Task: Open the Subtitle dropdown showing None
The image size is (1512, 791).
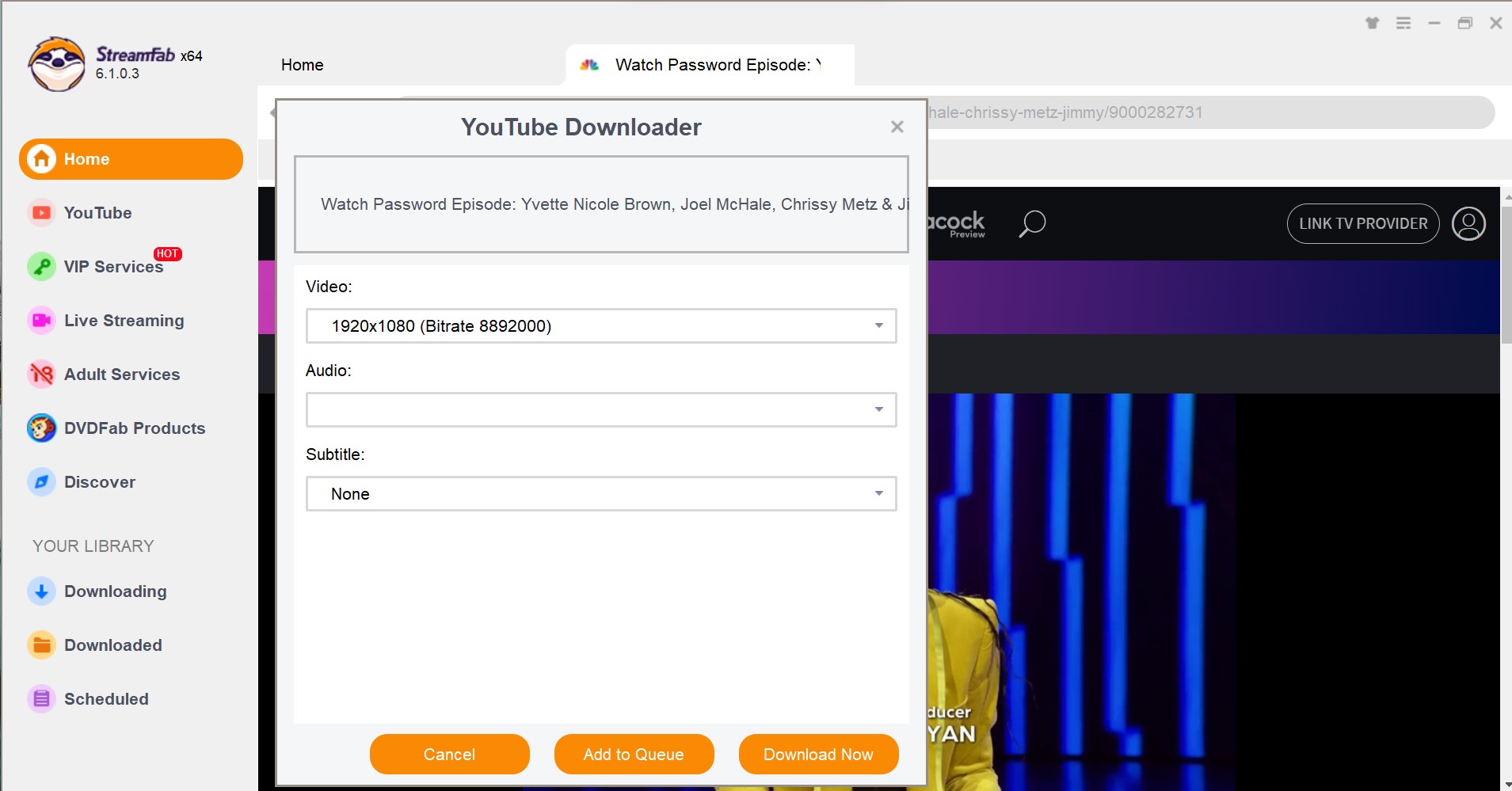Action: click(601, 494)
